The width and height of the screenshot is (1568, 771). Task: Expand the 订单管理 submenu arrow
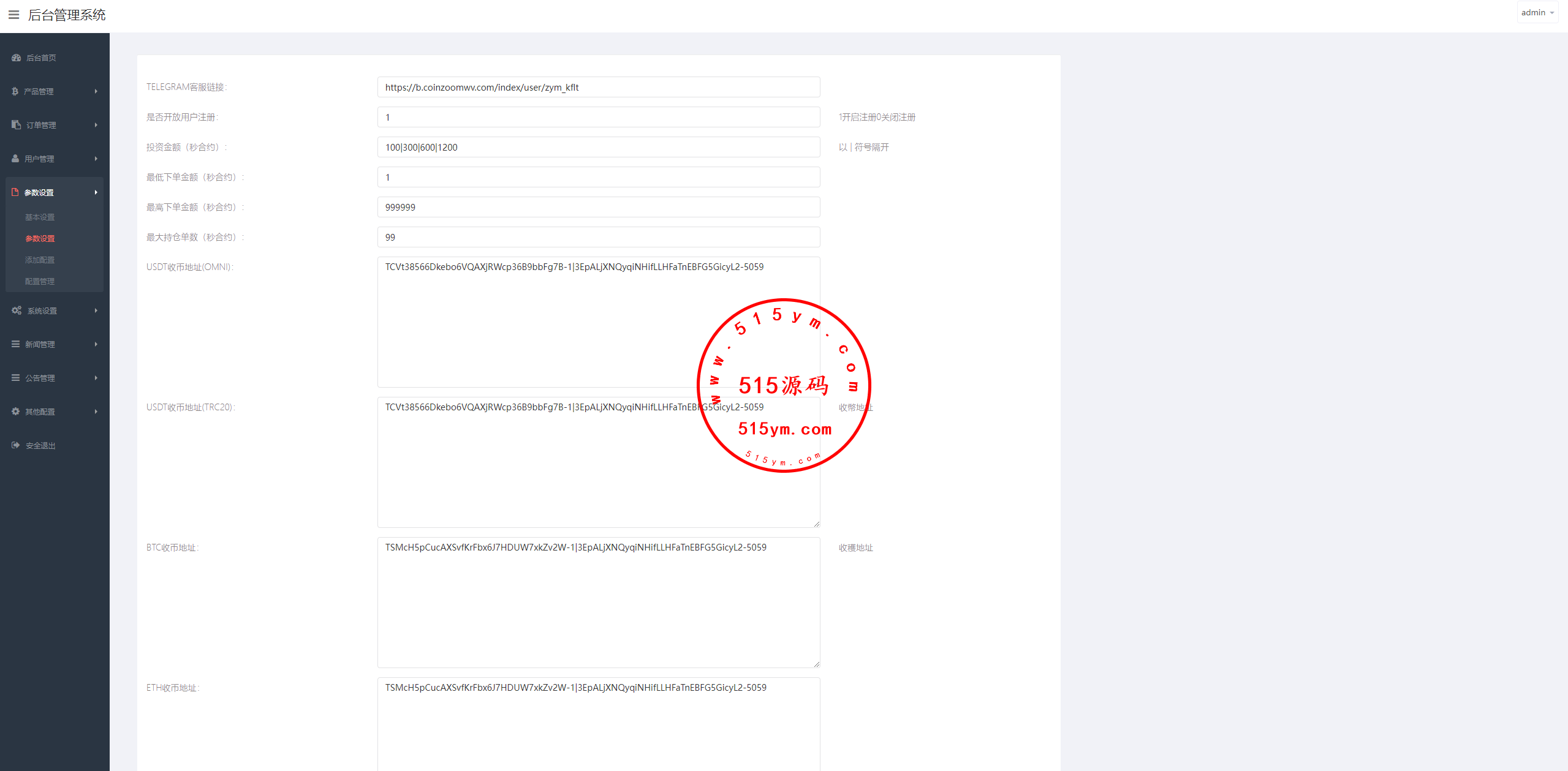(x=96, y=125)
